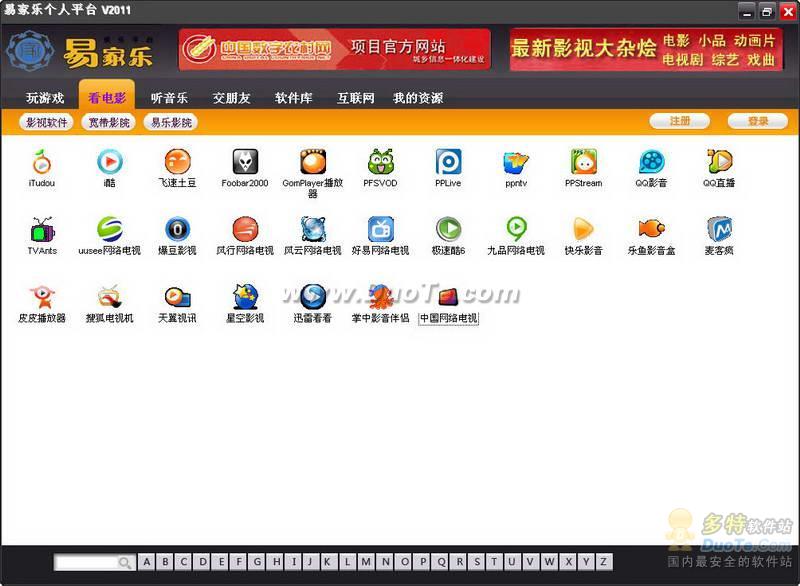Launch the 风云网络电视 icon
This screenshot has height=586, width=800.
coord(313,230)
